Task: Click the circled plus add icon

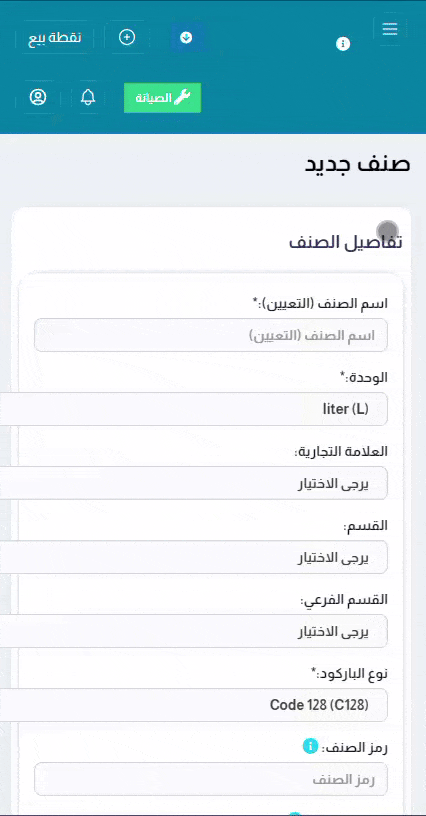Action: pyautogui.click(x=127, y=37)
